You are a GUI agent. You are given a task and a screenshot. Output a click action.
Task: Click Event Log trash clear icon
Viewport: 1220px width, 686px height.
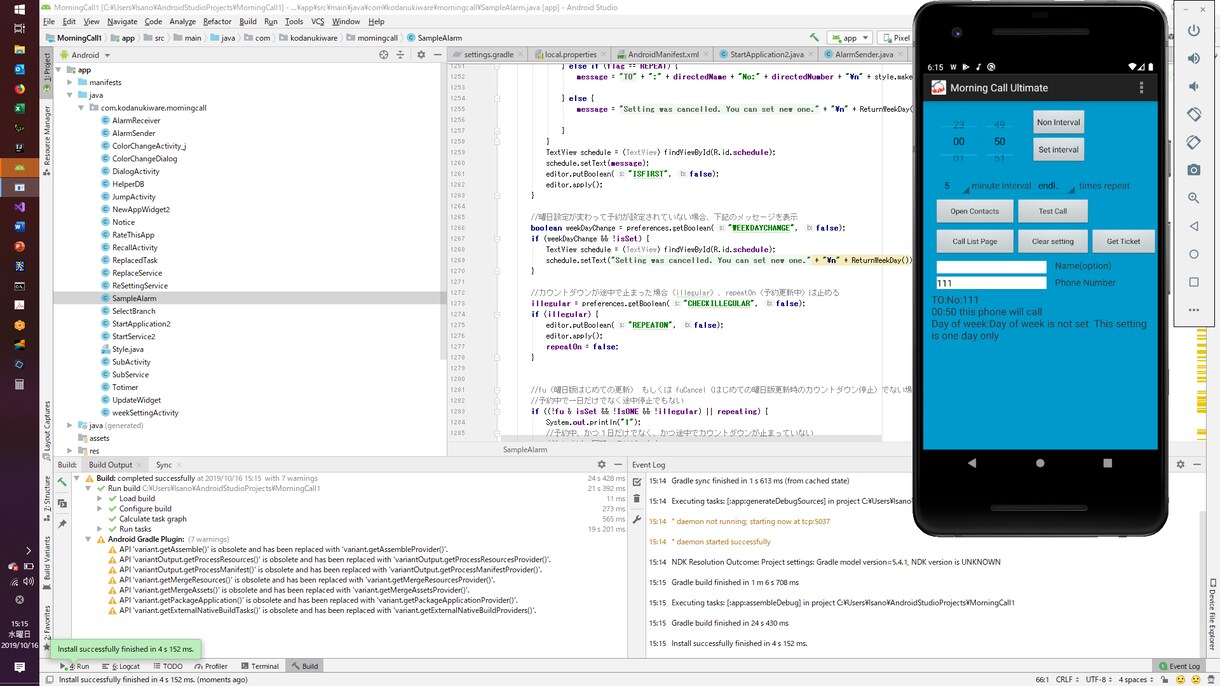(636, 499)
